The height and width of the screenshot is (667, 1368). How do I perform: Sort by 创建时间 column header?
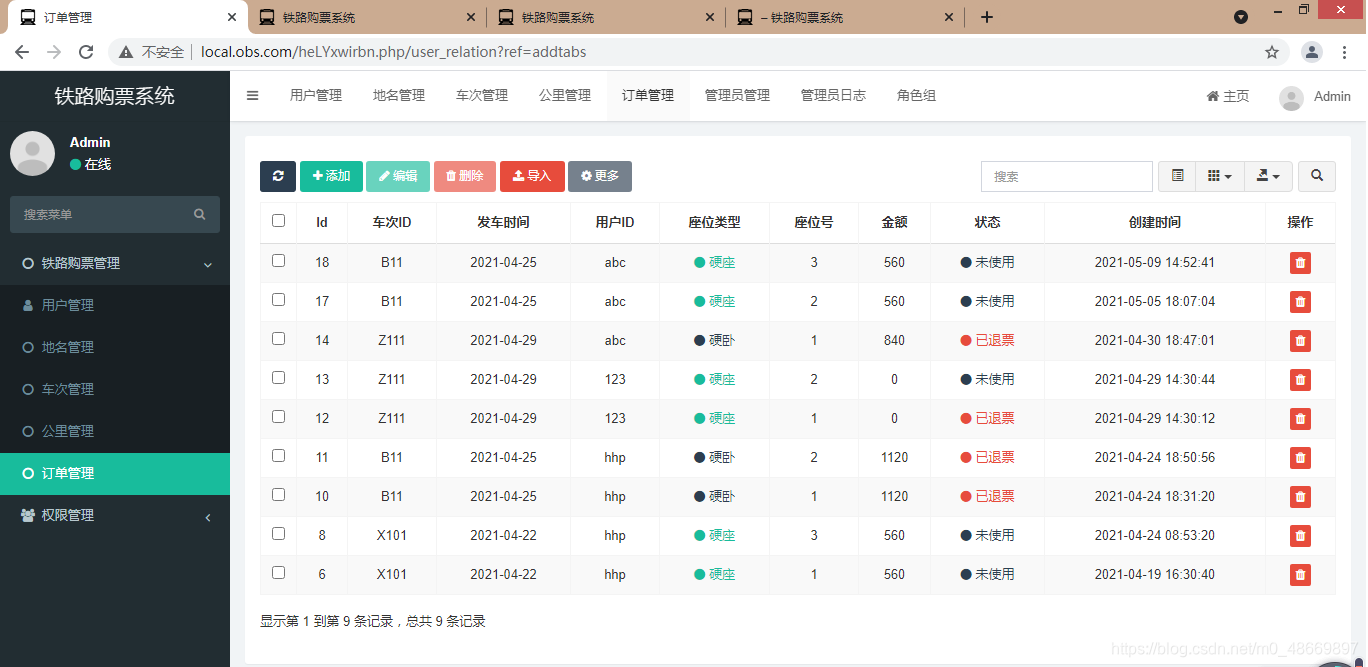pyautogui.click(x=1154, y=222)
